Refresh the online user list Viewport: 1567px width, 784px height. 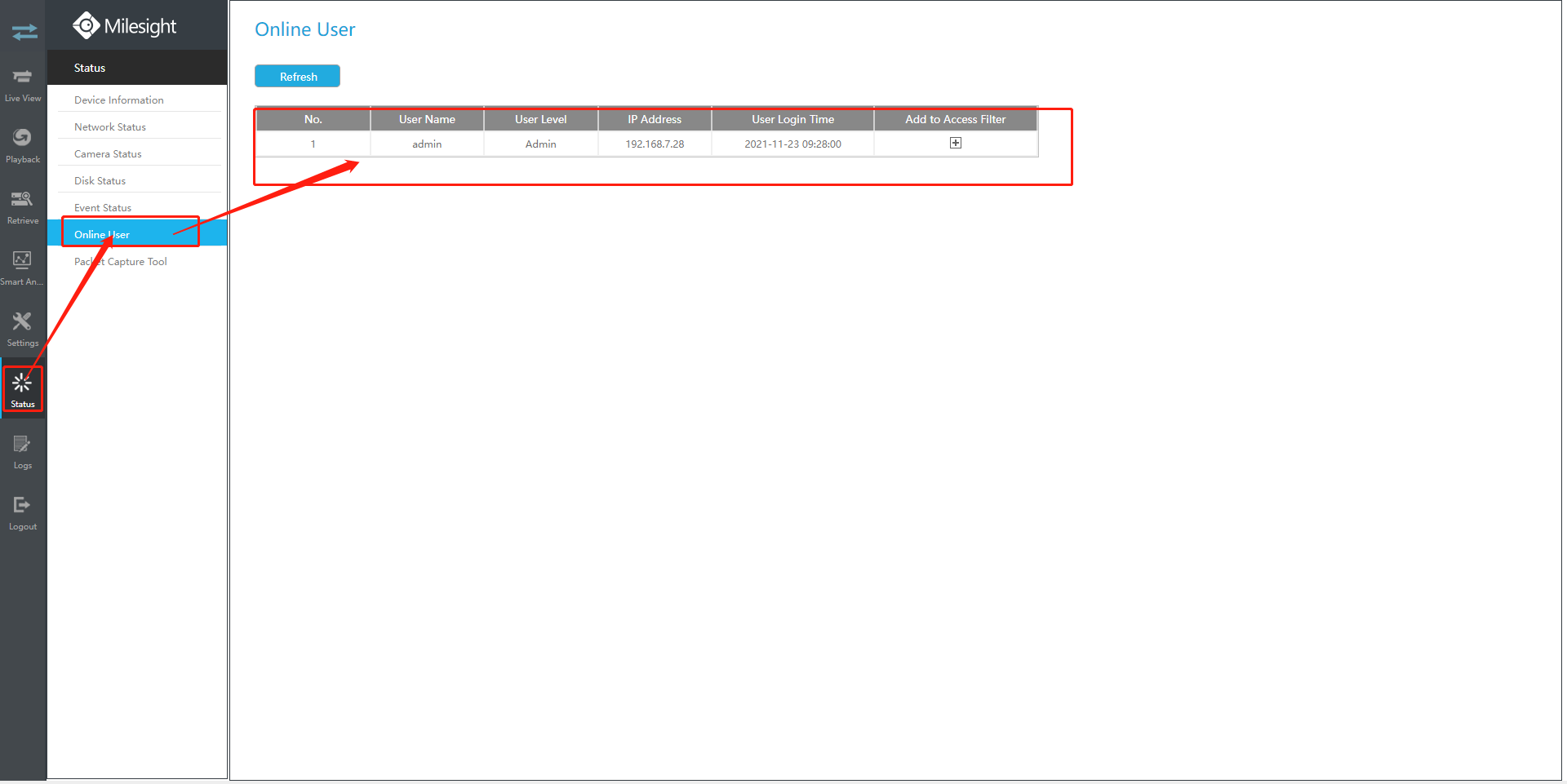point(298,76)
